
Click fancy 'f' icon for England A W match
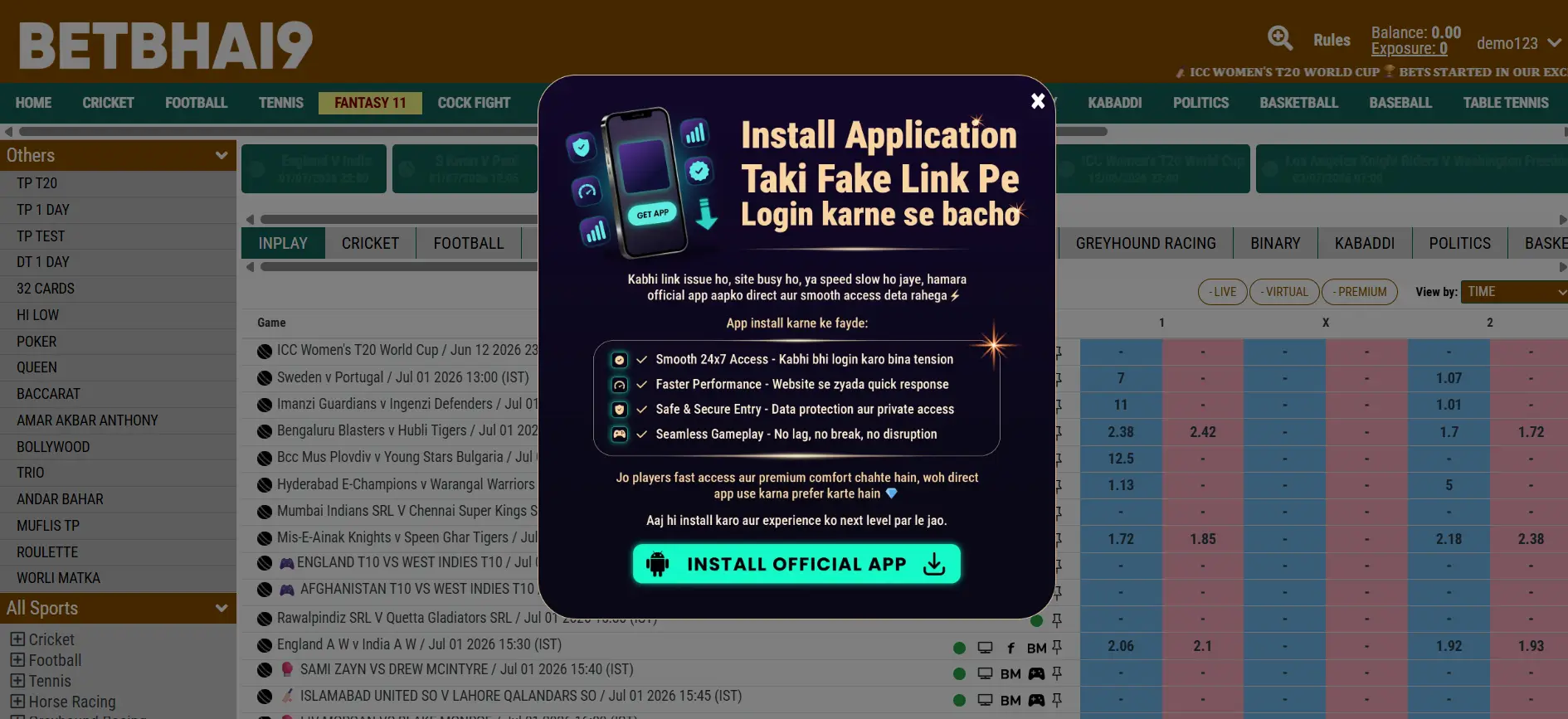point(1010,648)
